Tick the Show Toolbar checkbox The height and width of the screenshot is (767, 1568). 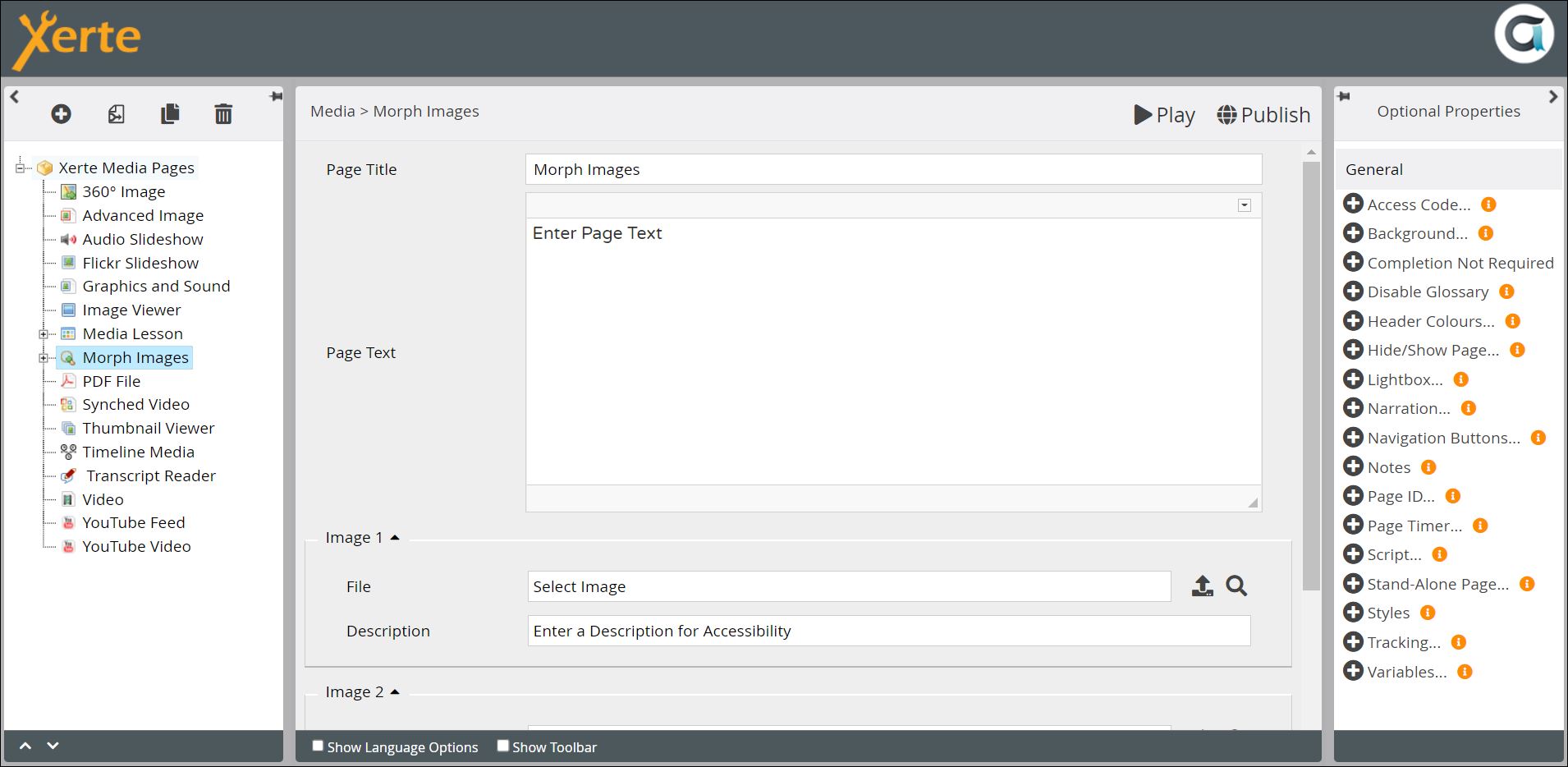tap(503, 746)
